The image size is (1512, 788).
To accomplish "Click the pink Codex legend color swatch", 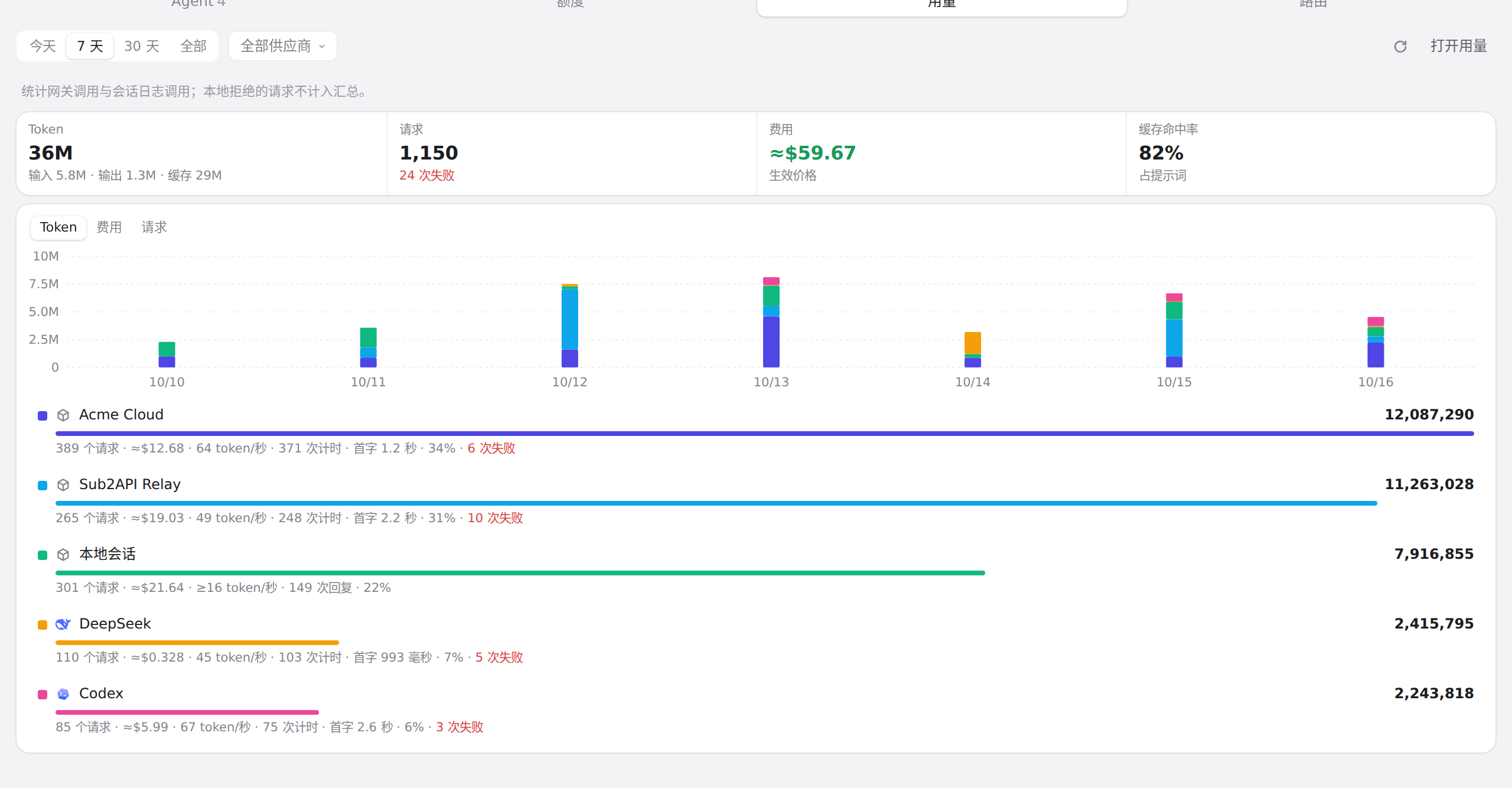I will pos(43,695).
